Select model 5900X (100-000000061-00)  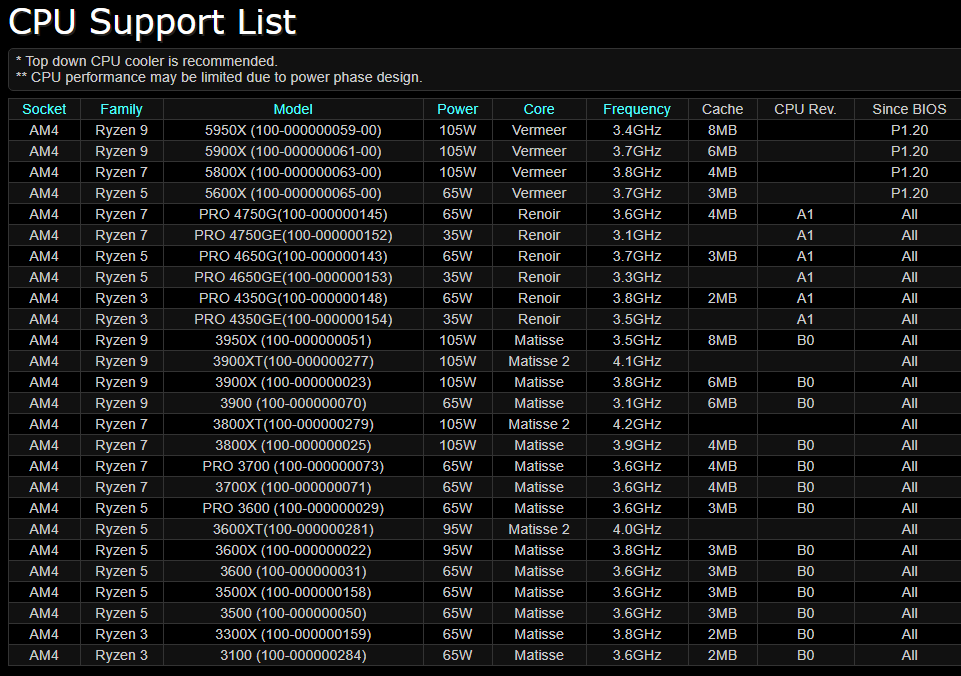tap(293, 151)
